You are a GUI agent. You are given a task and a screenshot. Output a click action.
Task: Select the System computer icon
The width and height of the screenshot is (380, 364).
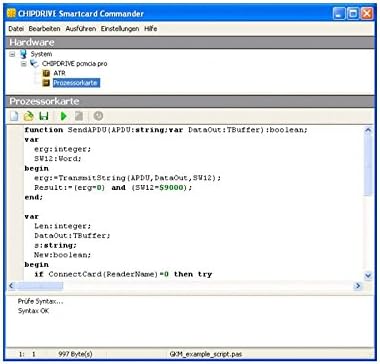[23, 54]
